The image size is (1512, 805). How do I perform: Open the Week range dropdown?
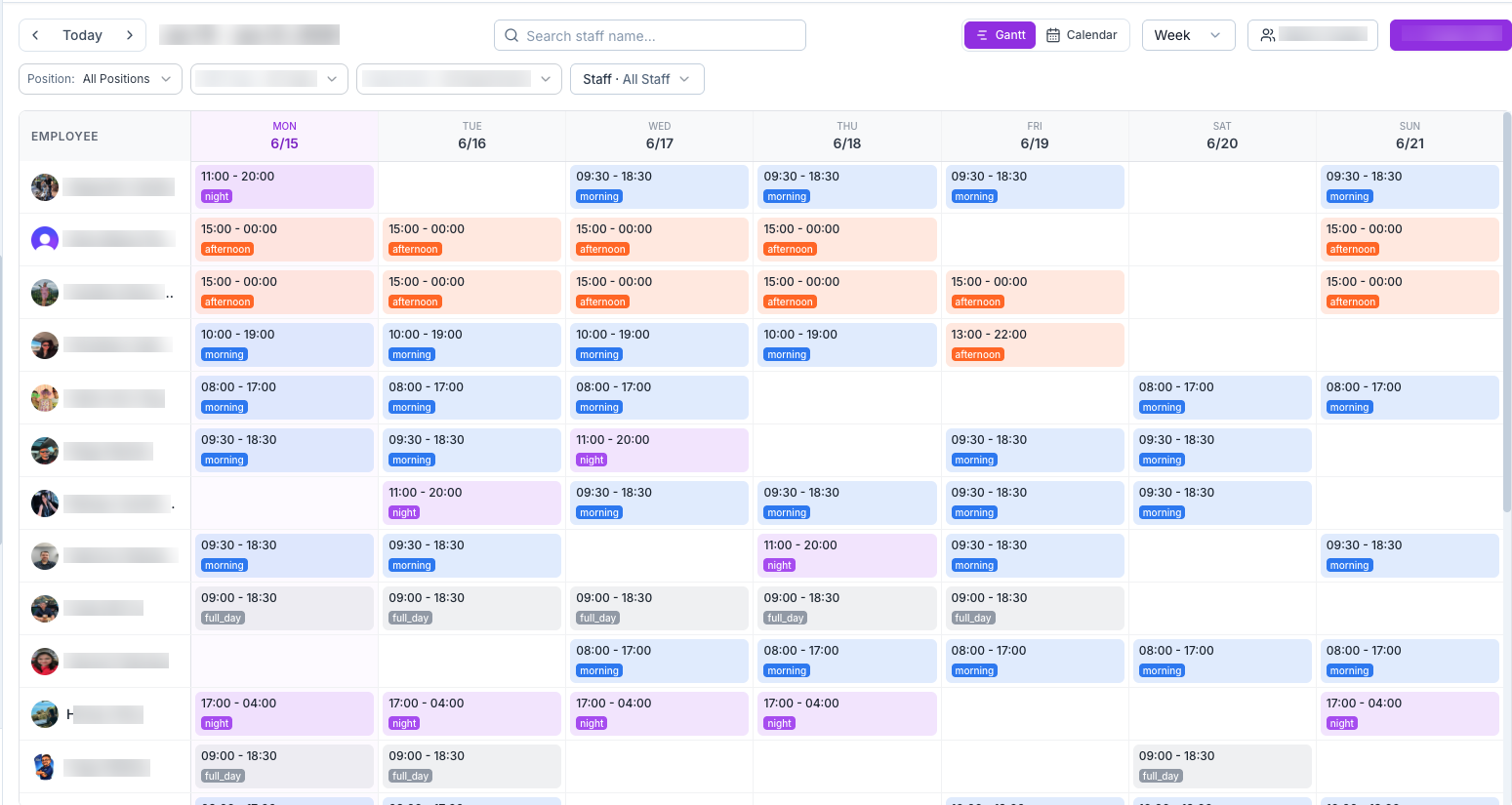coord(1188,35)
